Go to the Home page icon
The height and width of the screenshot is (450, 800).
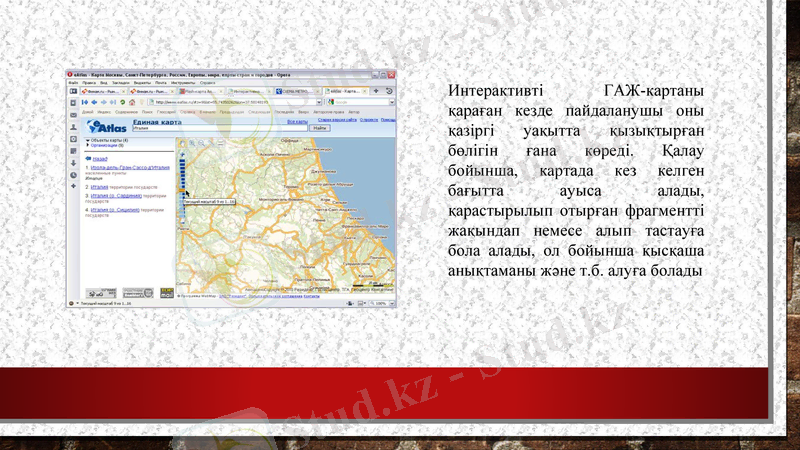point(132,102)
